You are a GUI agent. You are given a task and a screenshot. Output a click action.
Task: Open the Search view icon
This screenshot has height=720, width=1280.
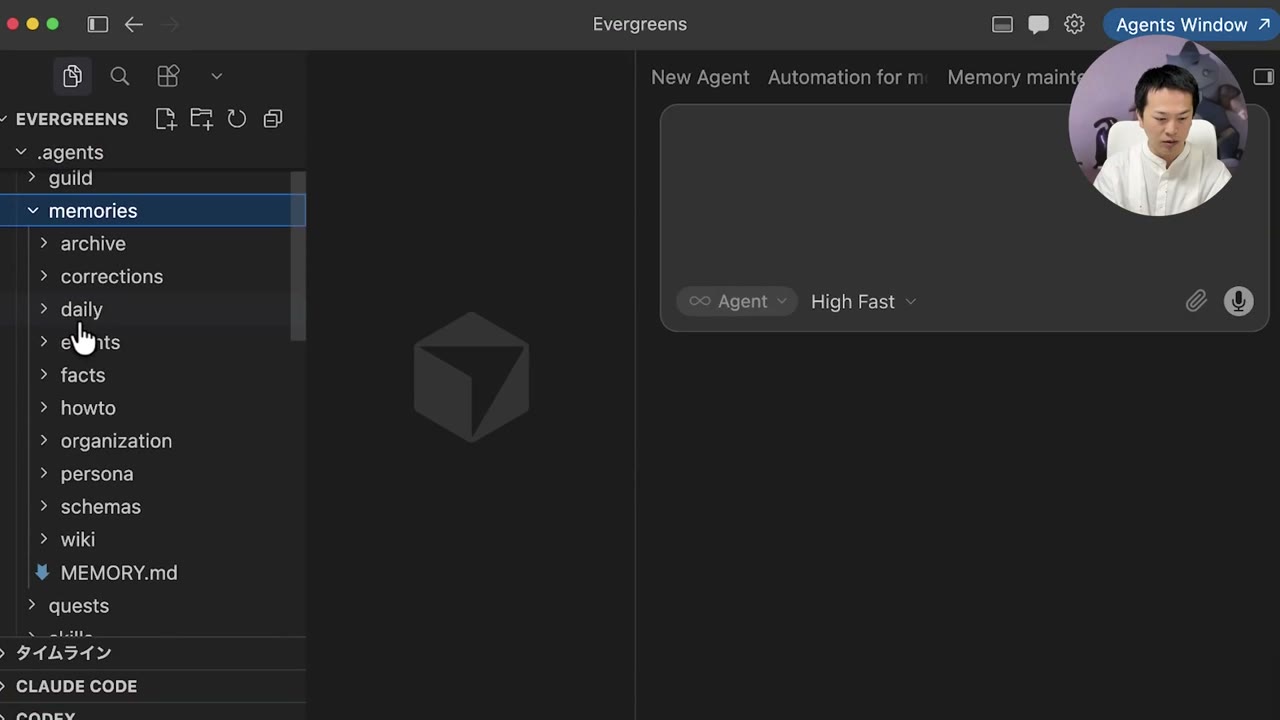coord(120,76)
